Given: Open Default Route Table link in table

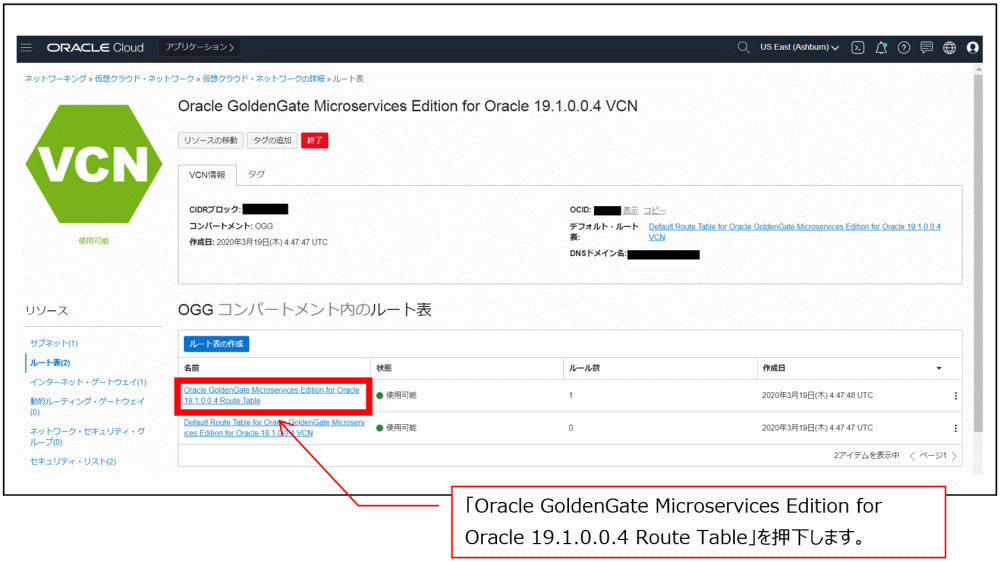Looking at the screenshot, I should 274,427.
